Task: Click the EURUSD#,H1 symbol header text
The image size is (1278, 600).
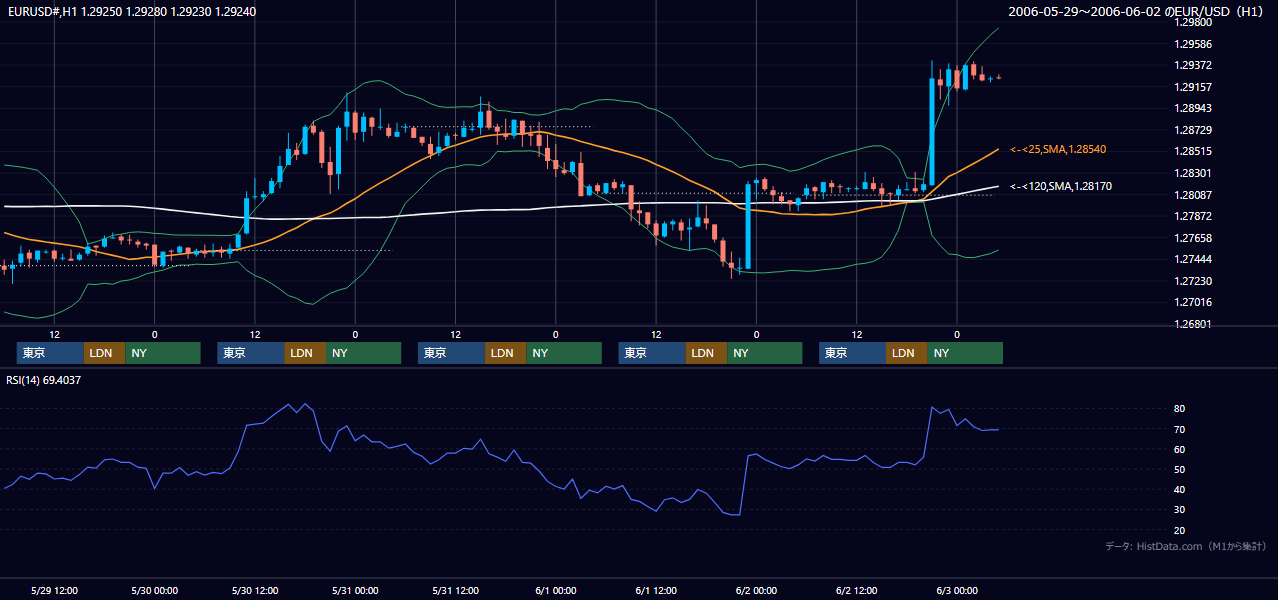Action: coord(130,12)
